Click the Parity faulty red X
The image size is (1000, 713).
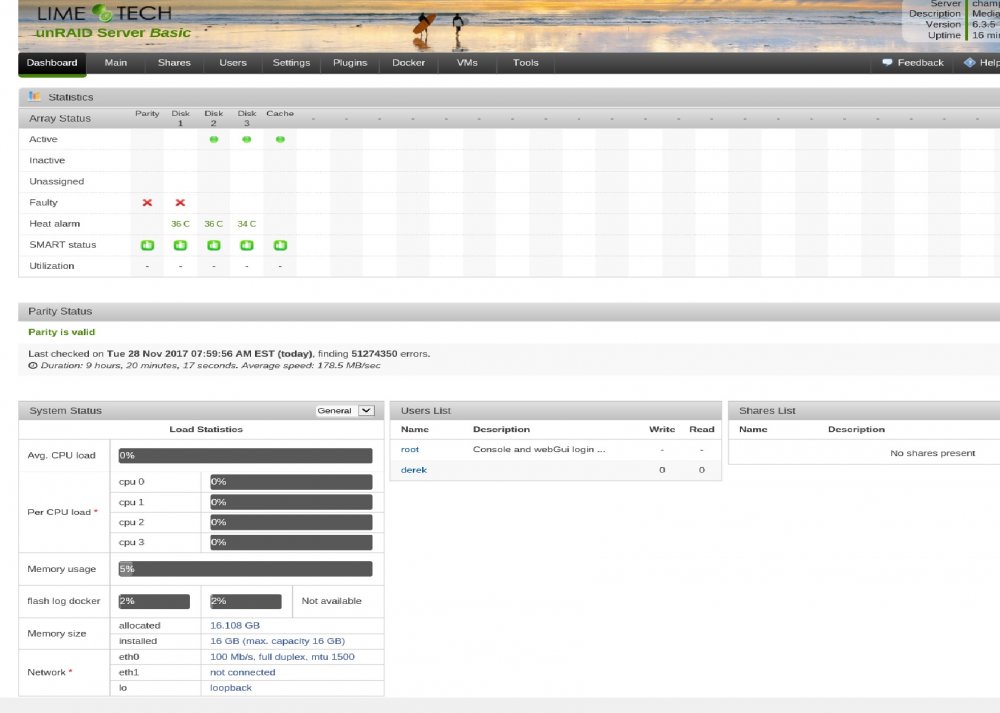[x=147, y=202]
